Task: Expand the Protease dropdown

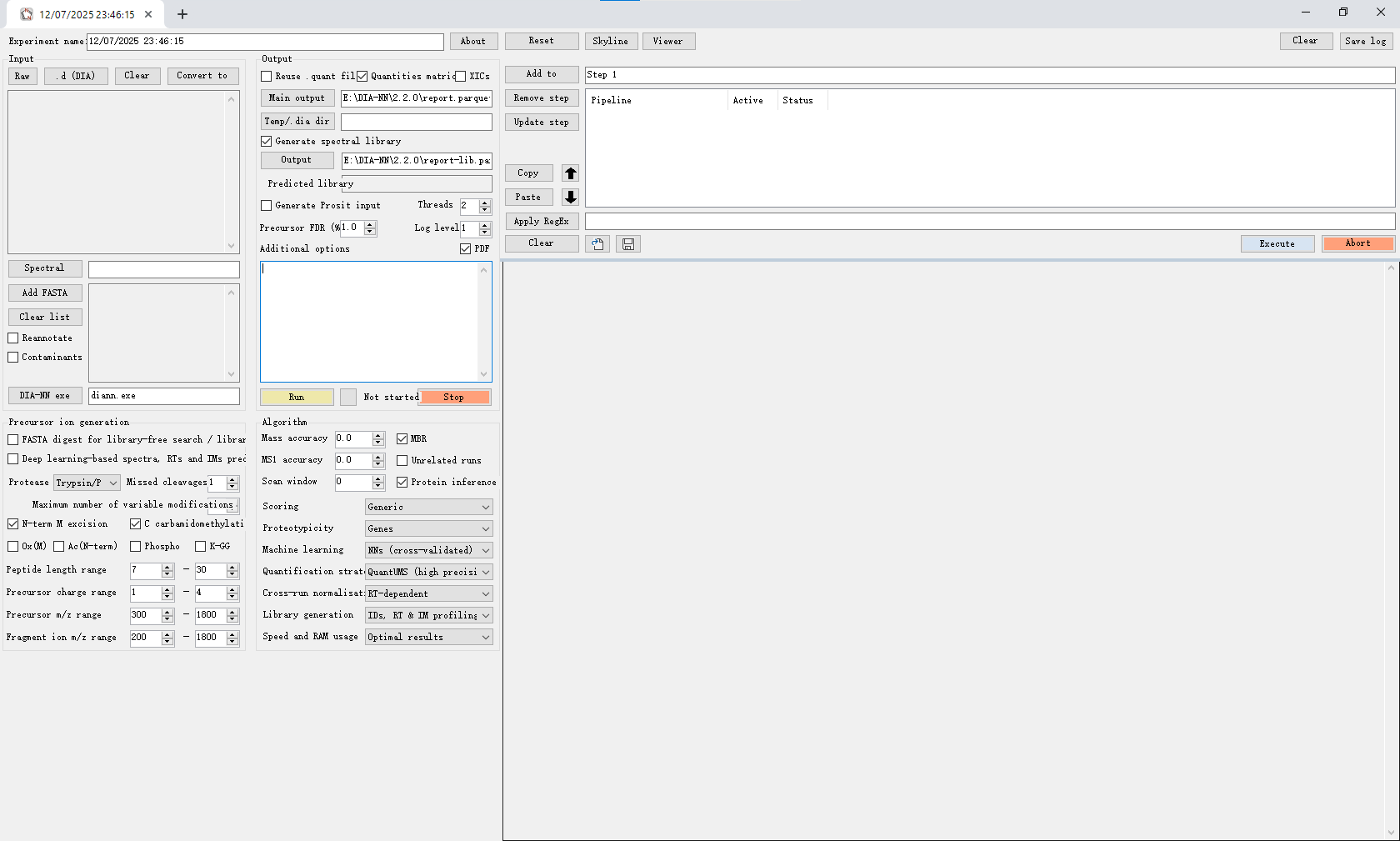Action: tap(87, 483)
